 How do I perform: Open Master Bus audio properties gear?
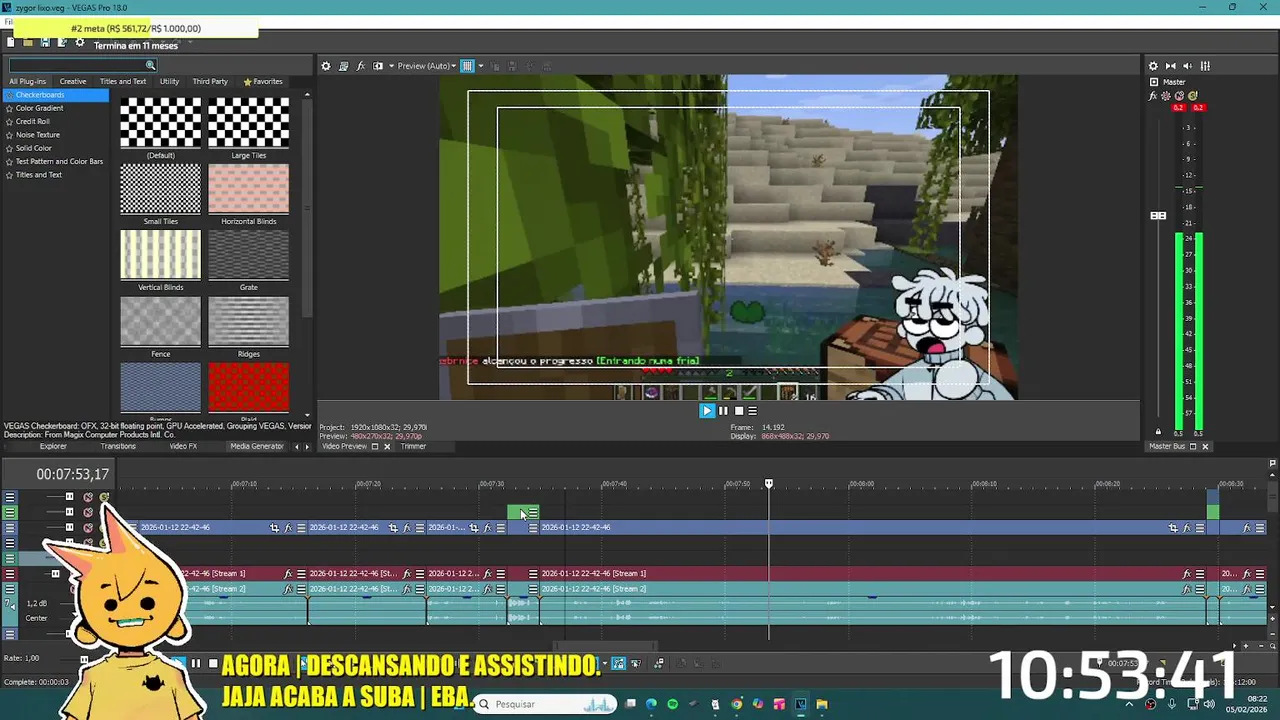[1153, 66]
